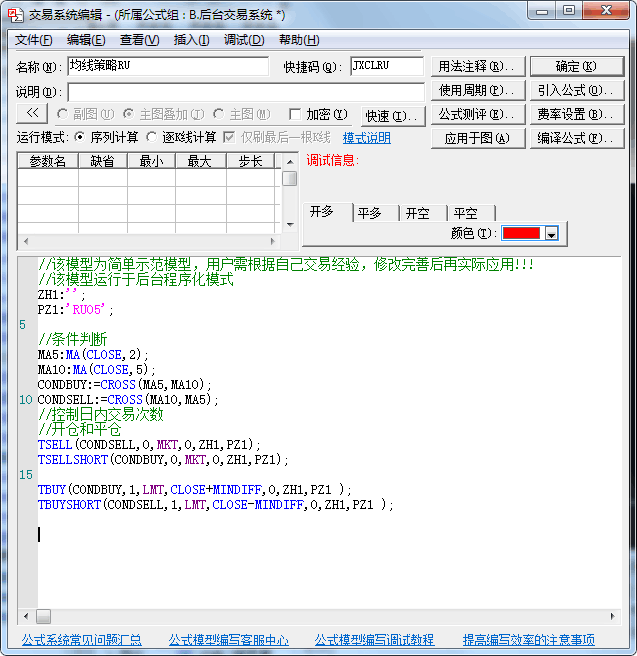The width and height of the screenshot is (637, 656).
Task: Click parameter table scroll up arrow
Action: click(290, 161)
